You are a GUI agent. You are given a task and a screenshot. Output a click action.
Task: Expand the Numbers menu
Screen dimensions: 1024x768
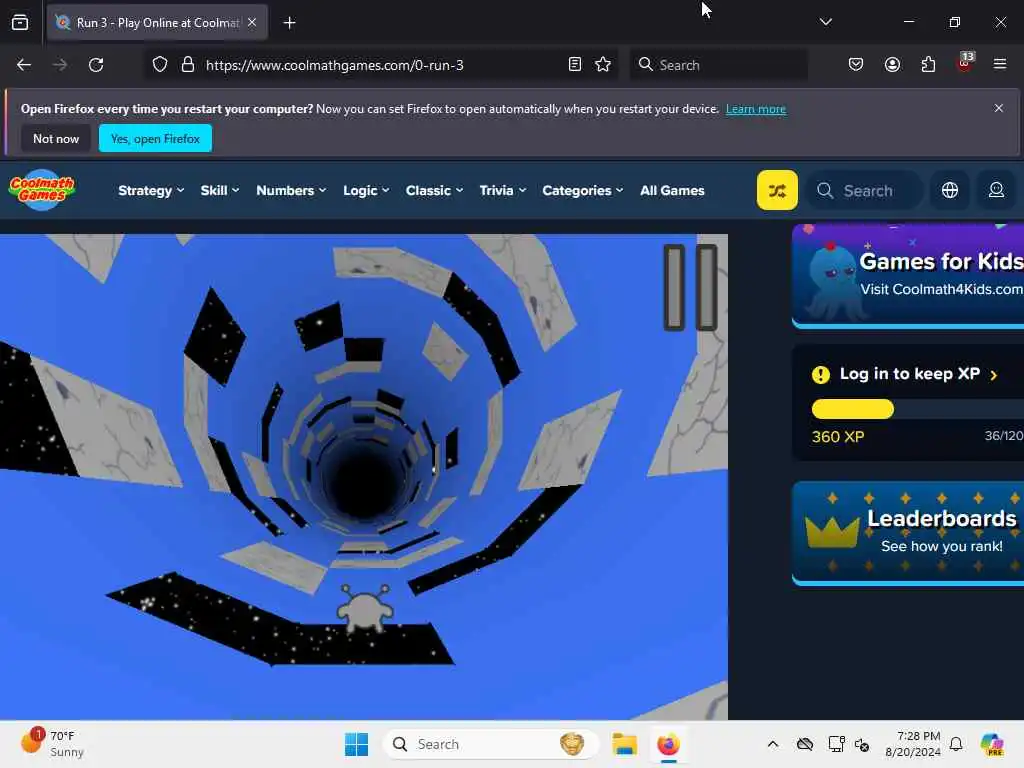click(291, 191)
